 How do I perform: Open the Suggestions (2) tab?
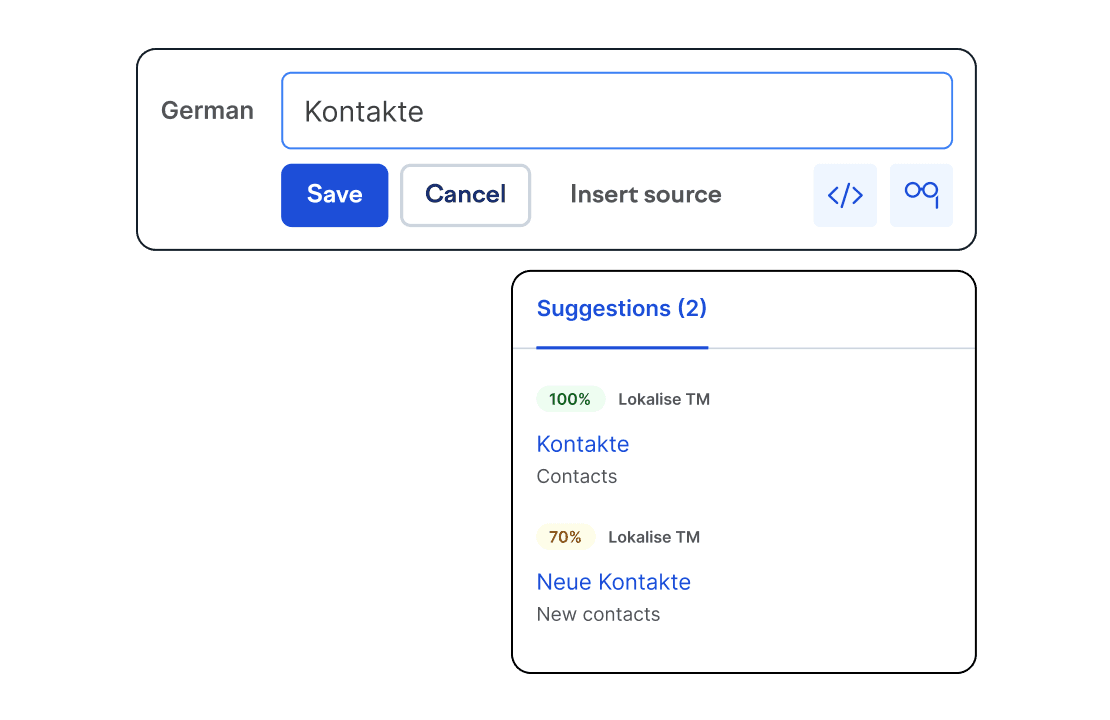(x=621, y=309)
